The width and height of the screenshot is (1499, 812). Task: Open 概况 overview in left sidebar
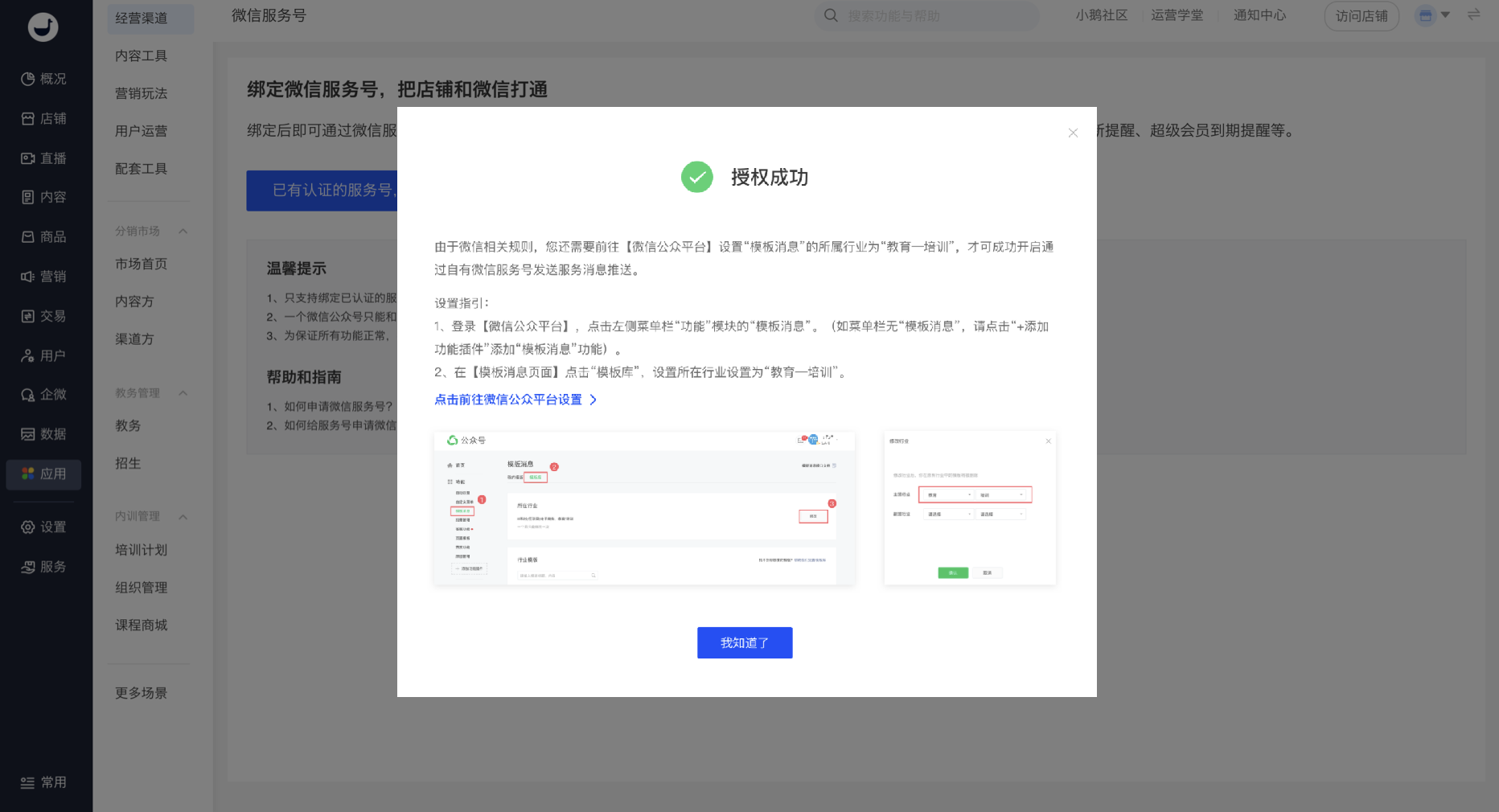tap(44, 79)
